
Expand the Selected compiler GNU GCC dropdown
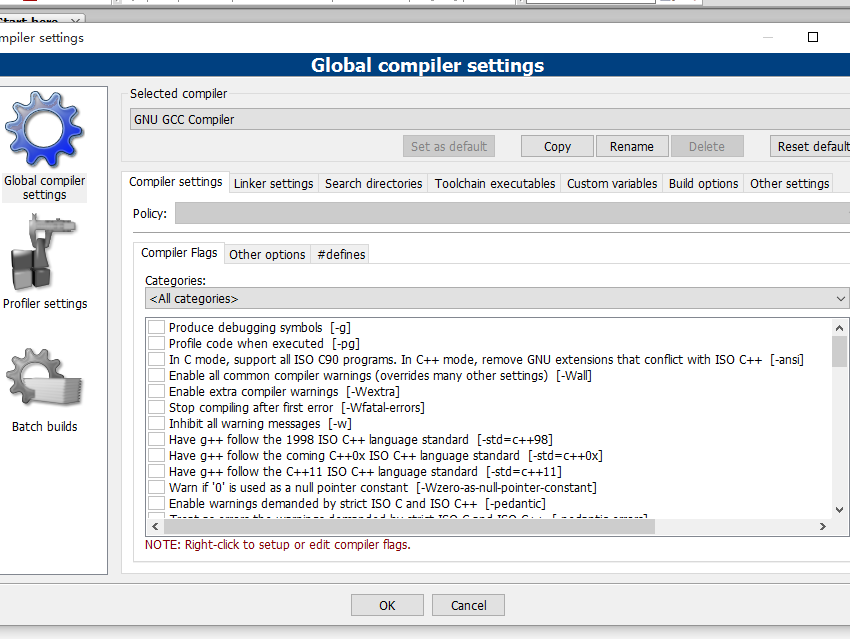pyautogui.click(x=490, y=119)
